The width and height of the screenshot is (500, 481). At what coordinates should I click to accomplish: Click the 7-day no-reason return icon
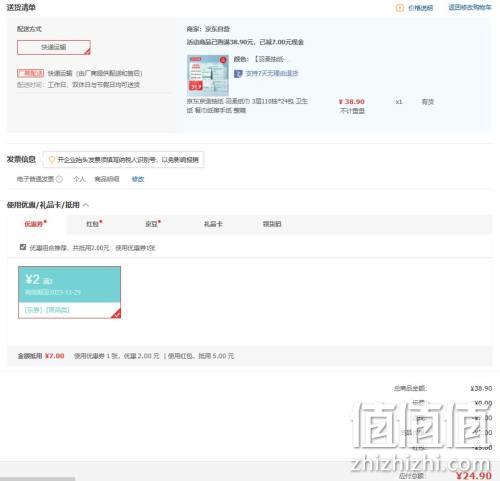[x=238, y=73]
